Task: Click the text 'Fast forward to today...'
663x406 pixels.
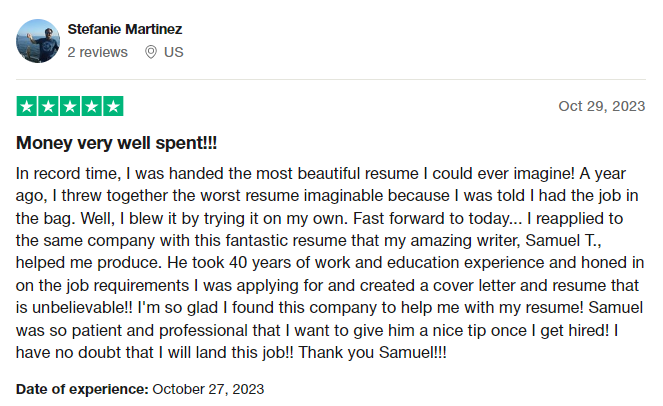Action: [x=438, y=218]
